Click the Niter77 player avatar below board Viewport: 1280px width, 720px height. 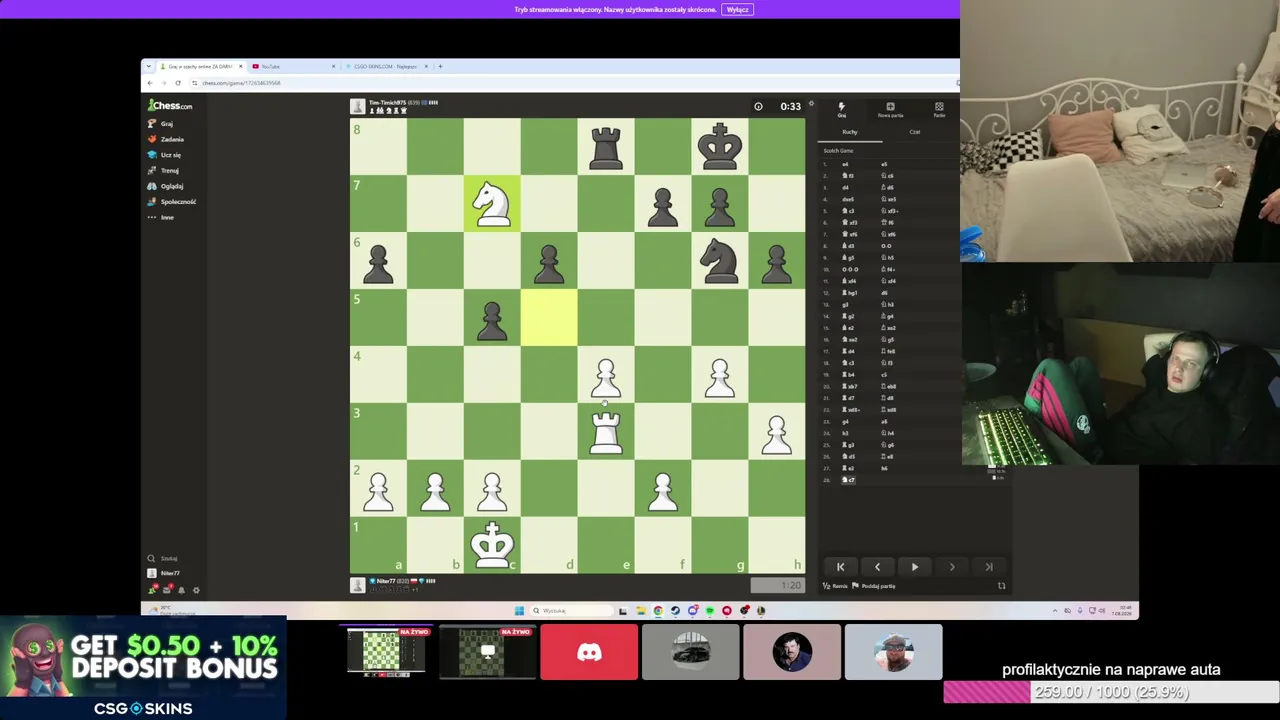(x=357, y=585)
